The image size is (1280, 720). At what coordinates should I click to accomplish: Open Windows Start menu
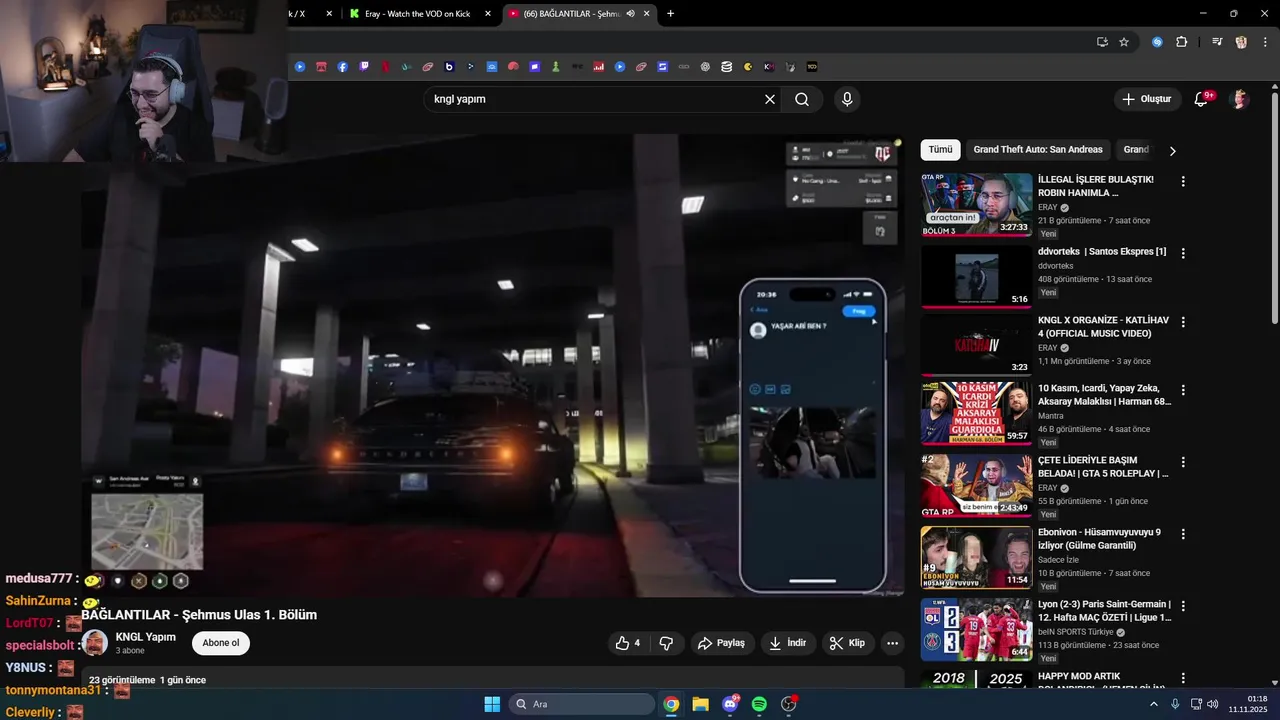coord(492,704)
